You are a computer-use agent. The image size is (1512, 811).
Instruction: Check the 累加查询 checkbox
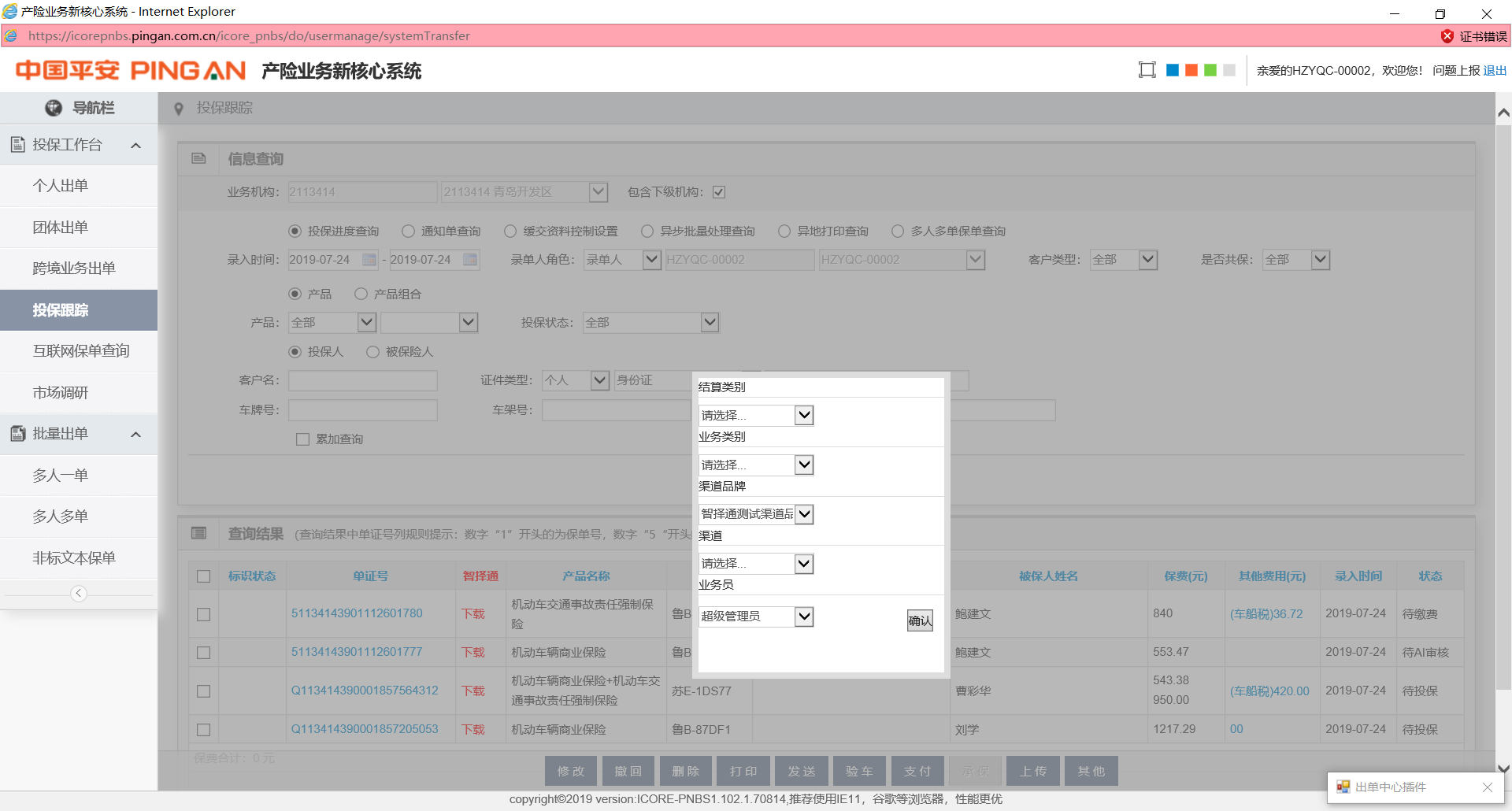click(x=302, y=439)
